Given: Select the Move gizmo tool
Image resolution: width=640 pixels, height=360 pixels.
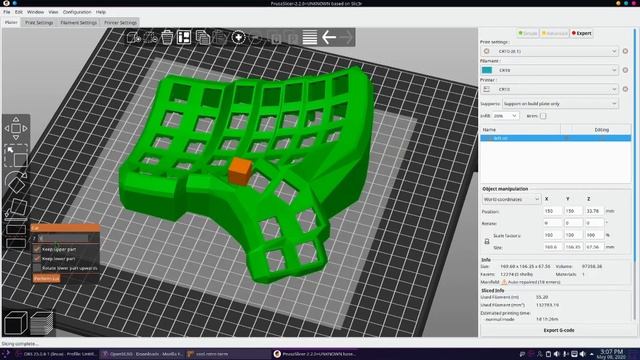Looking at the screenshot, I should pyautogui.click(x=16, y=129).
